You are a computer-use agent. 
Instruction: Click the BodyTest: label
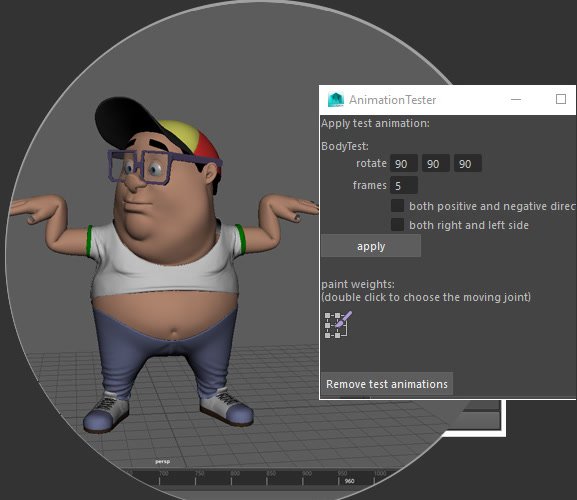(x=345, y=146)
